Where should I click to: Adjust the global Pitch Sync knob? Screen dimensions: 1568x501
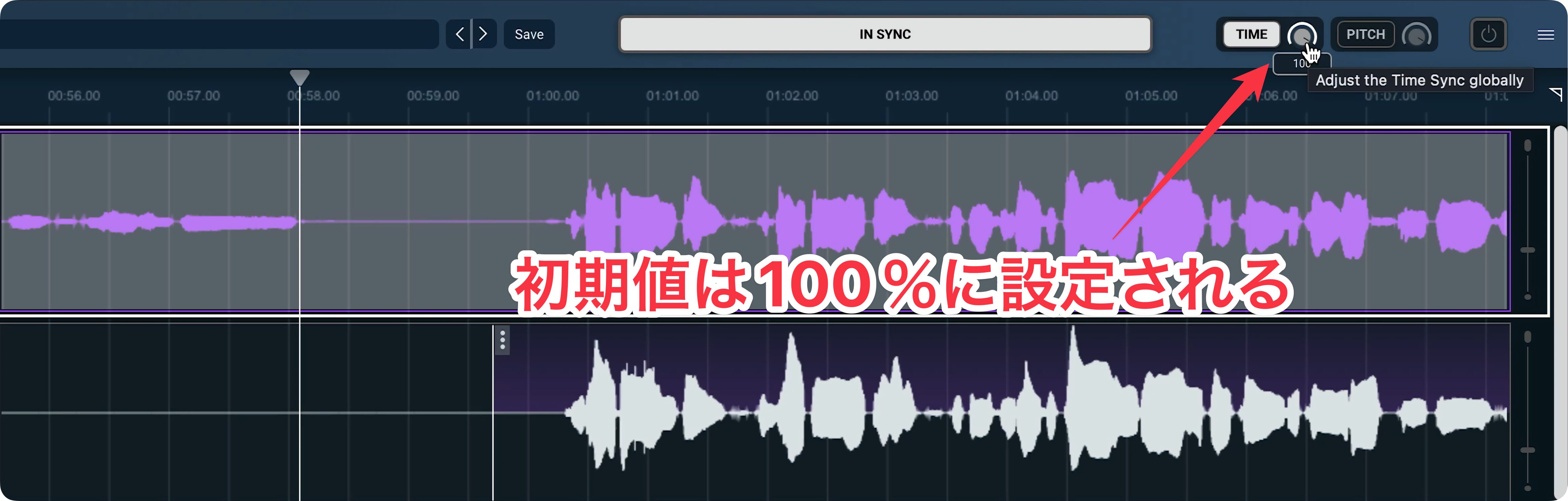point(1417,35)
